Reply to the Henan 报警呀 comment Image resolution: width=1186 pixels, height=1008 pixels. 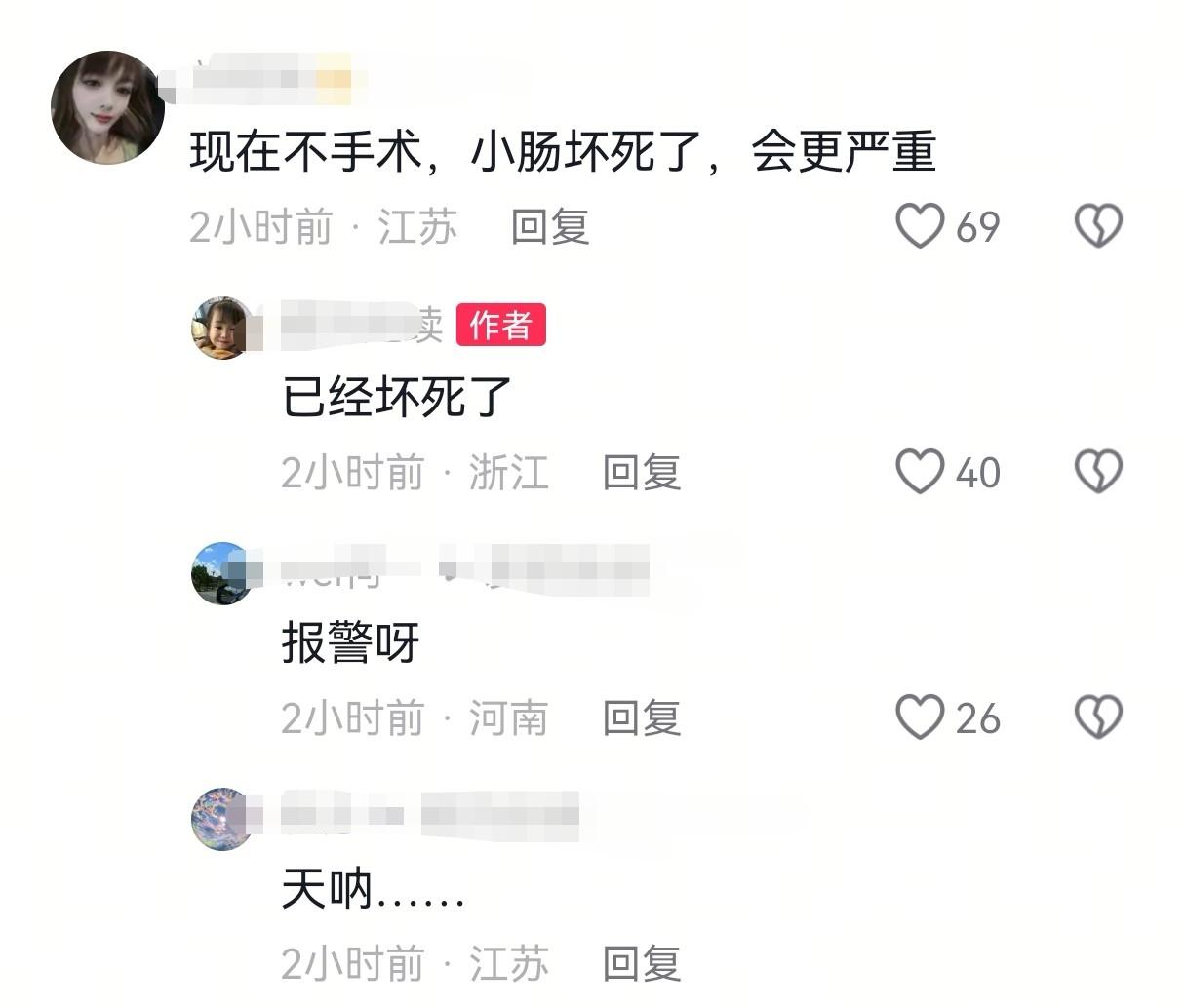[x=641, y=717]
